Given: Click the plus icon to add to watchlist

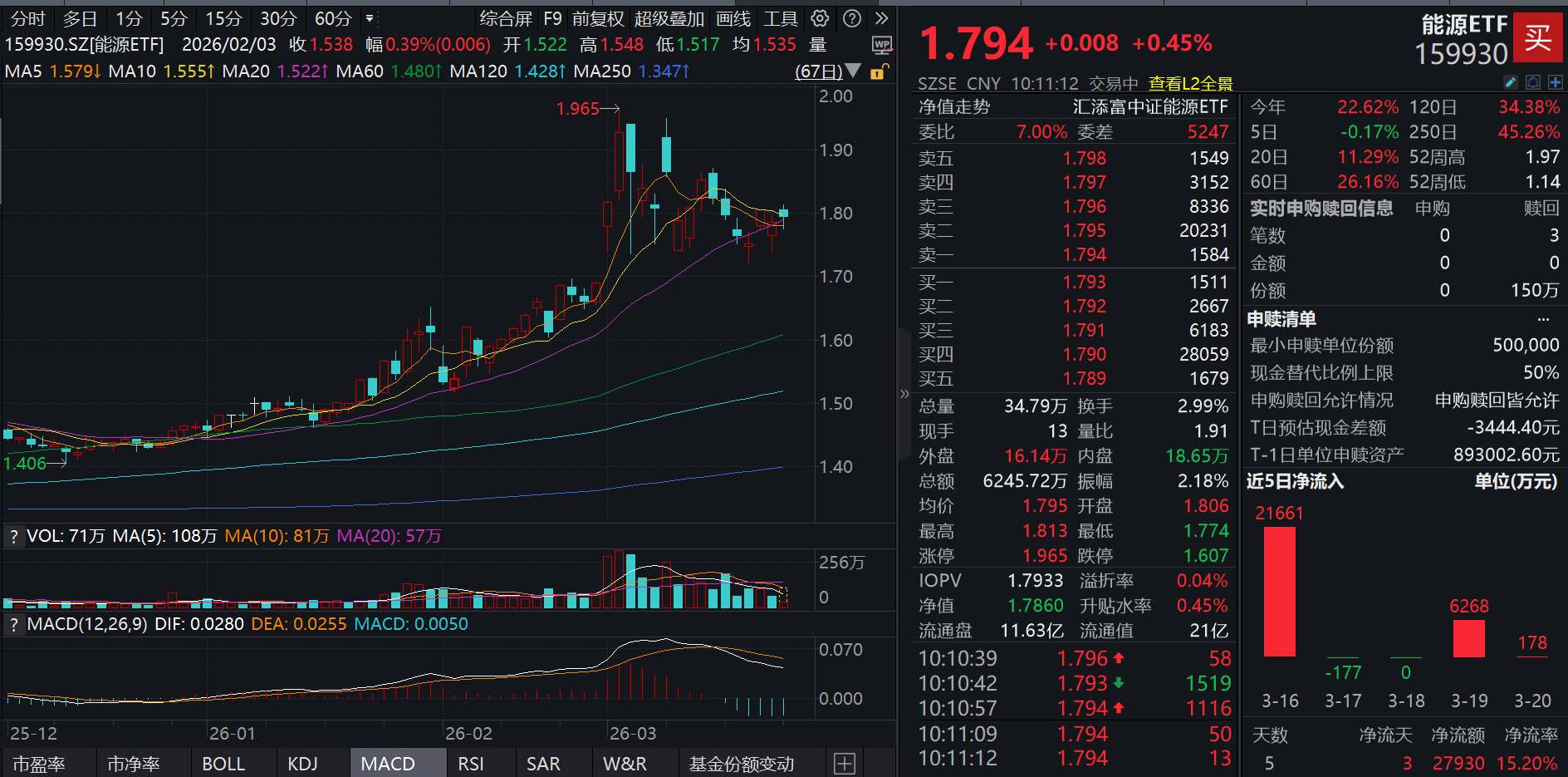Looking at the screenshot, I should click(x=1556, y=82).
